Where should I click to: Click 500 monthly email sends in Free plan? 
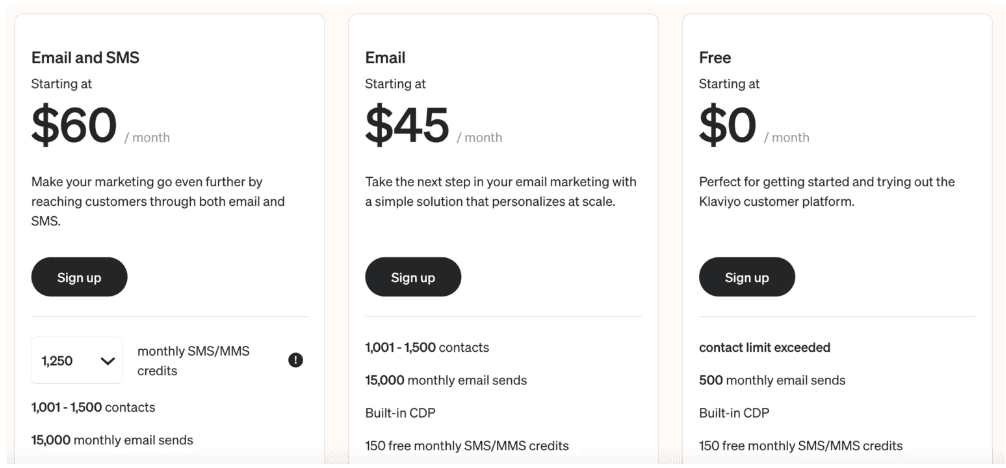point(772,380)
